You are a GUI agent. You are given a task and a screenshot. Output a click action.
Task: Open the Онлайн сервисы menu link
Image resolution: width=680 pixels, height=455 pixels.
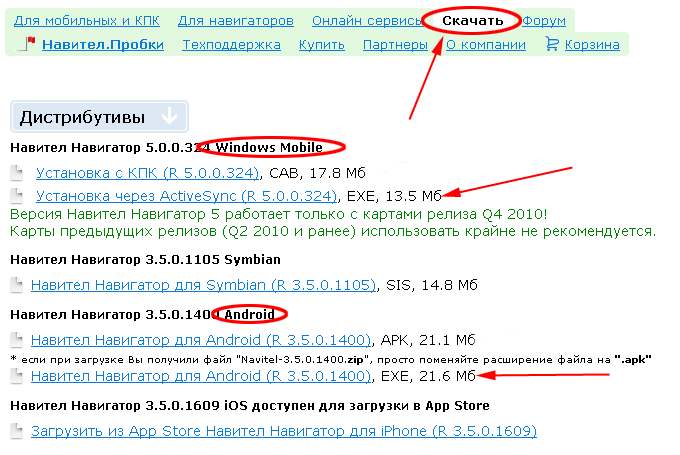[x=366, y=20]
